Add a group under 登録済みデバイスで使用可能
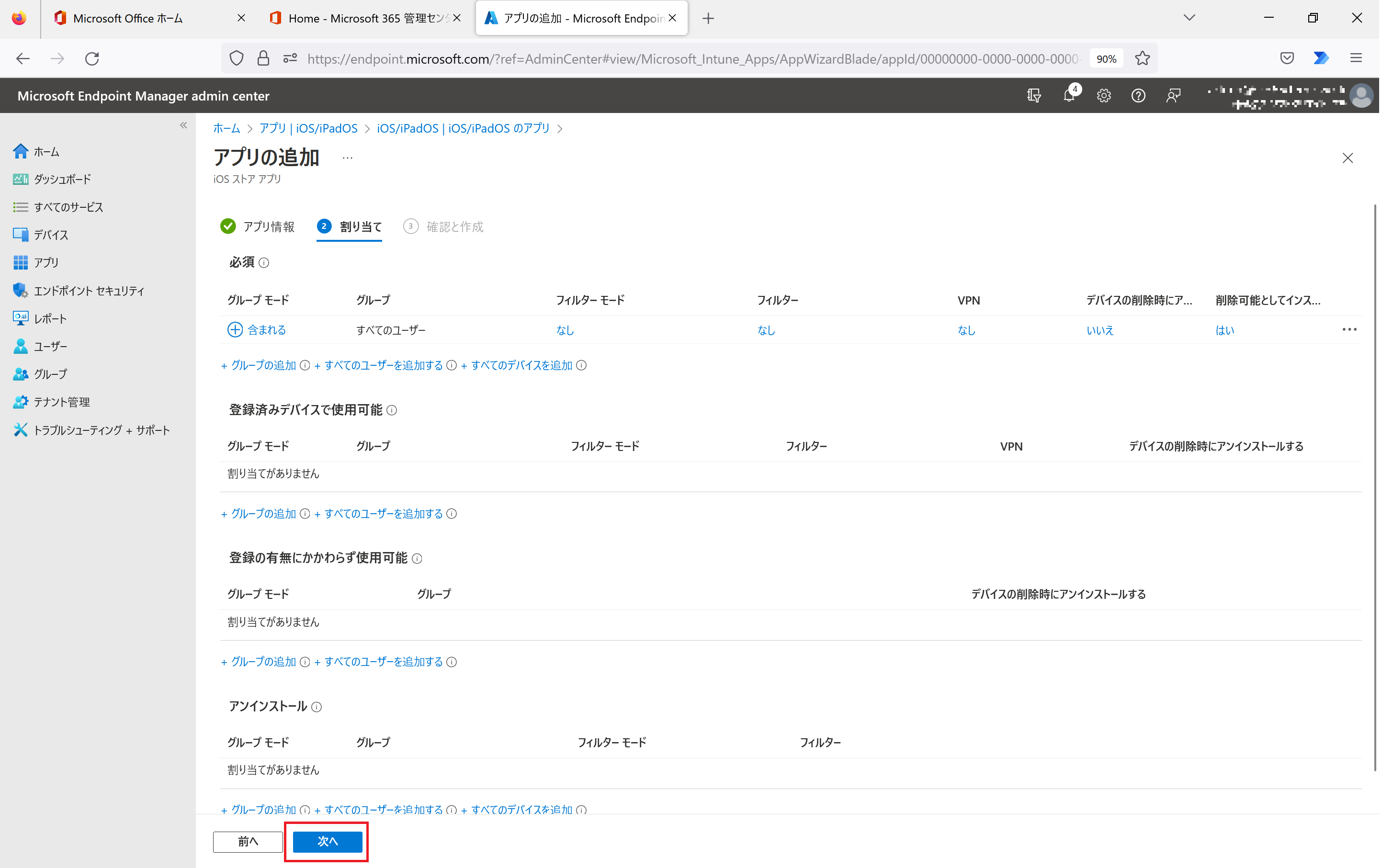 (259, 514)
